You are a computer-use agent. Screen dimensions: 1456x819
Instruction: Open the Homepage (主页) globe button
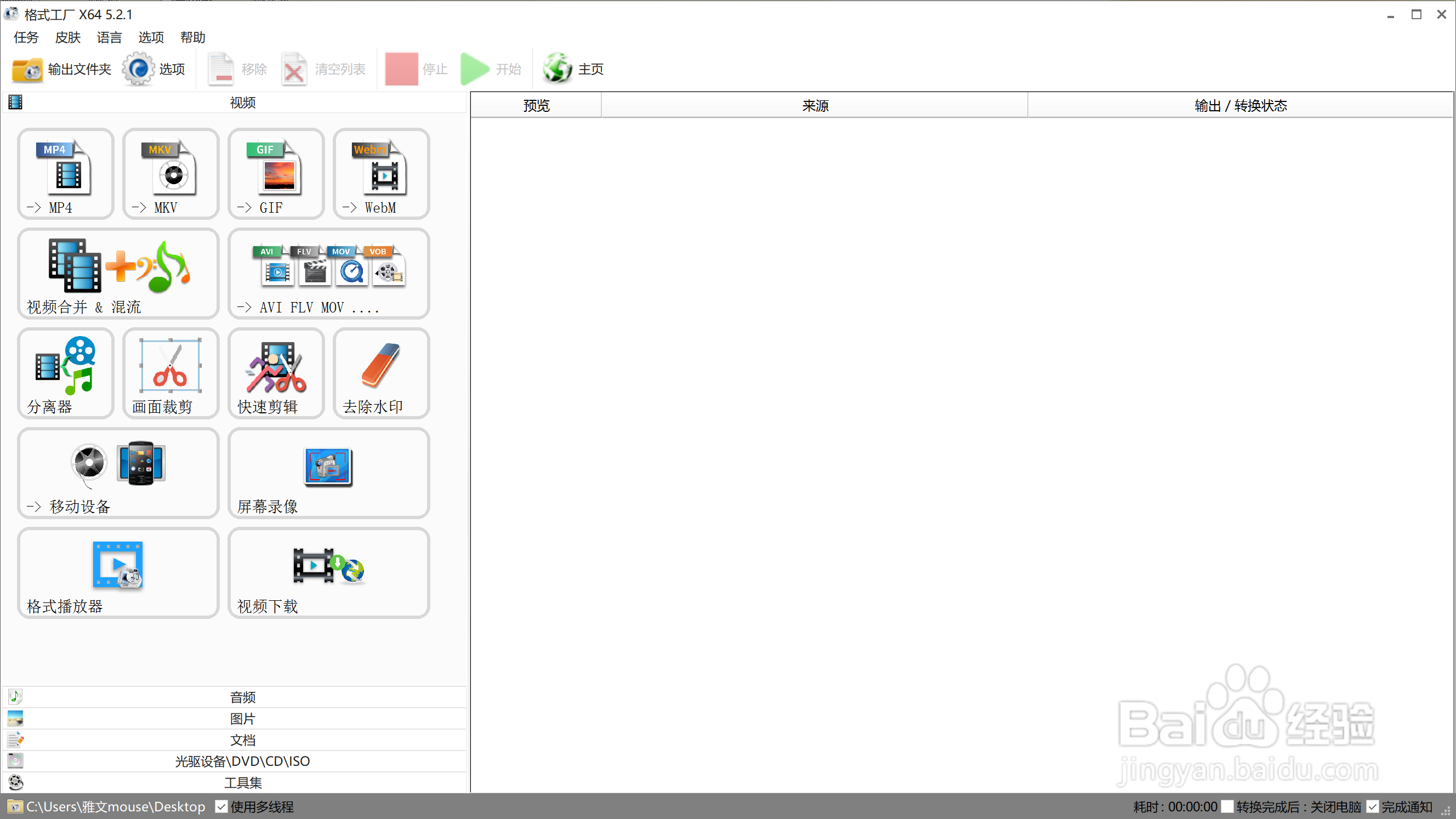[573, 70]
